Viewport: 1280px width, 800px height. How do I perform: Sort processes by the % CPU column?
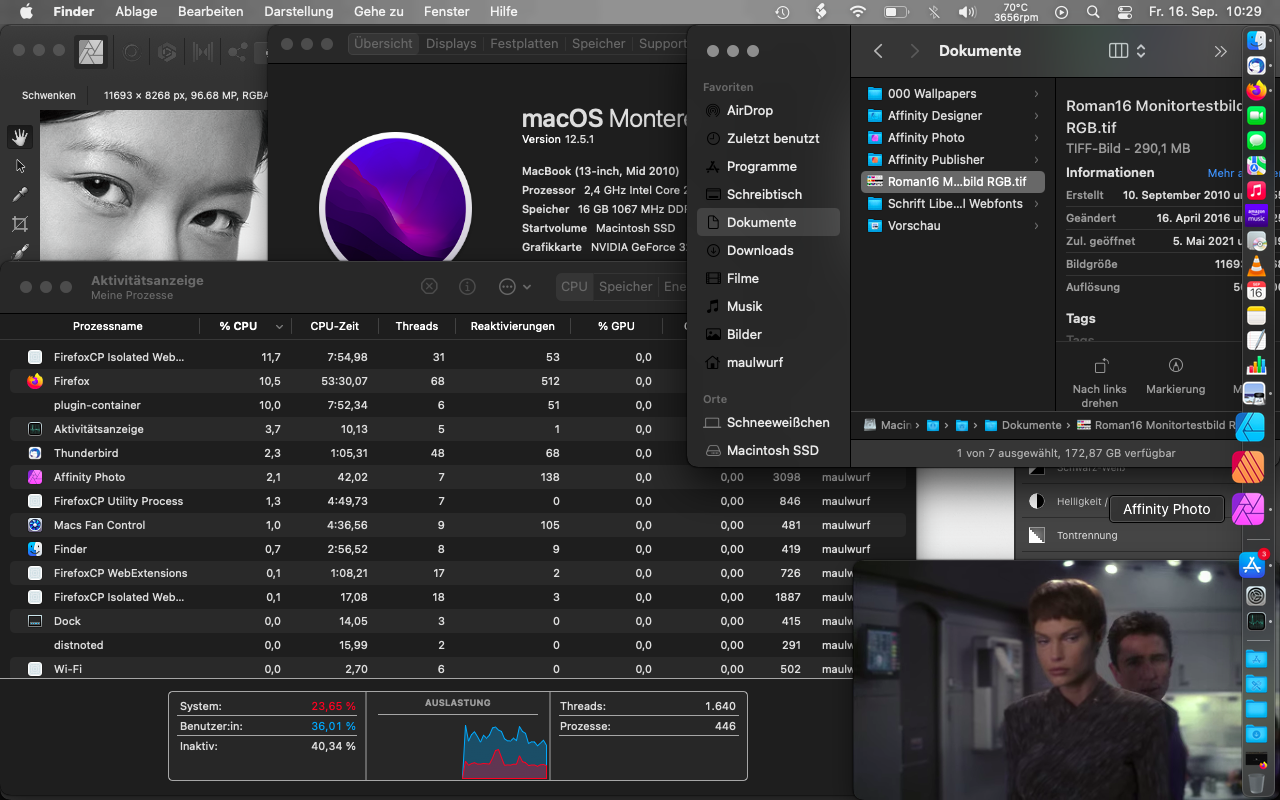(238, 326)
